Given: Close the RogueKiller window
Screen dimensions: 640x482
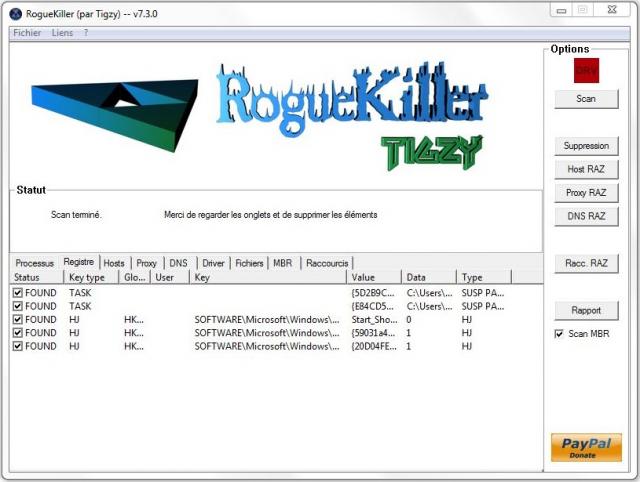Looking at the screenshot, I should point(612,10).
